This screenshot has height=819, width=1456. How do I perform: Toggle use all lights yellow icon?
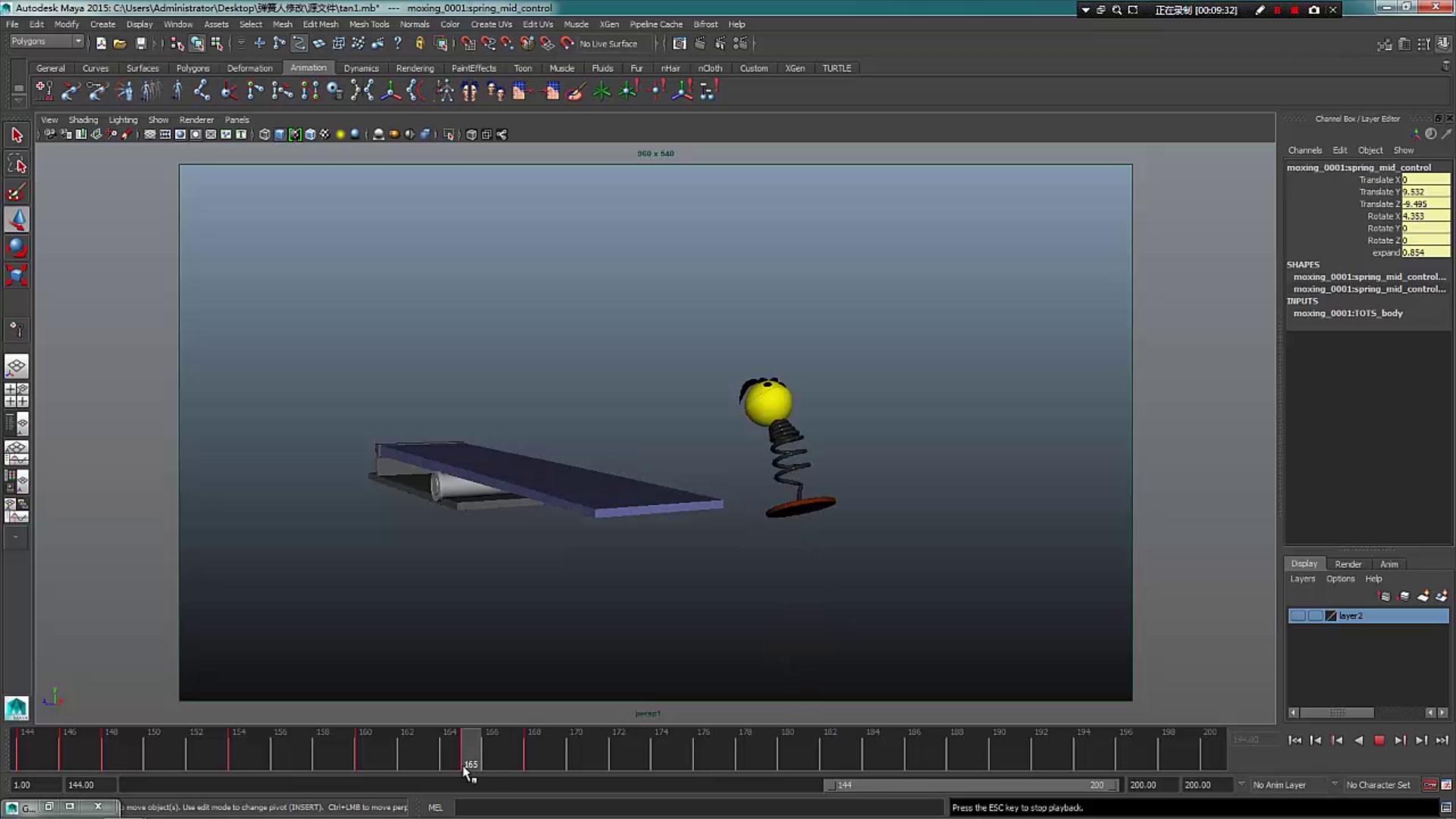(340, 135)
